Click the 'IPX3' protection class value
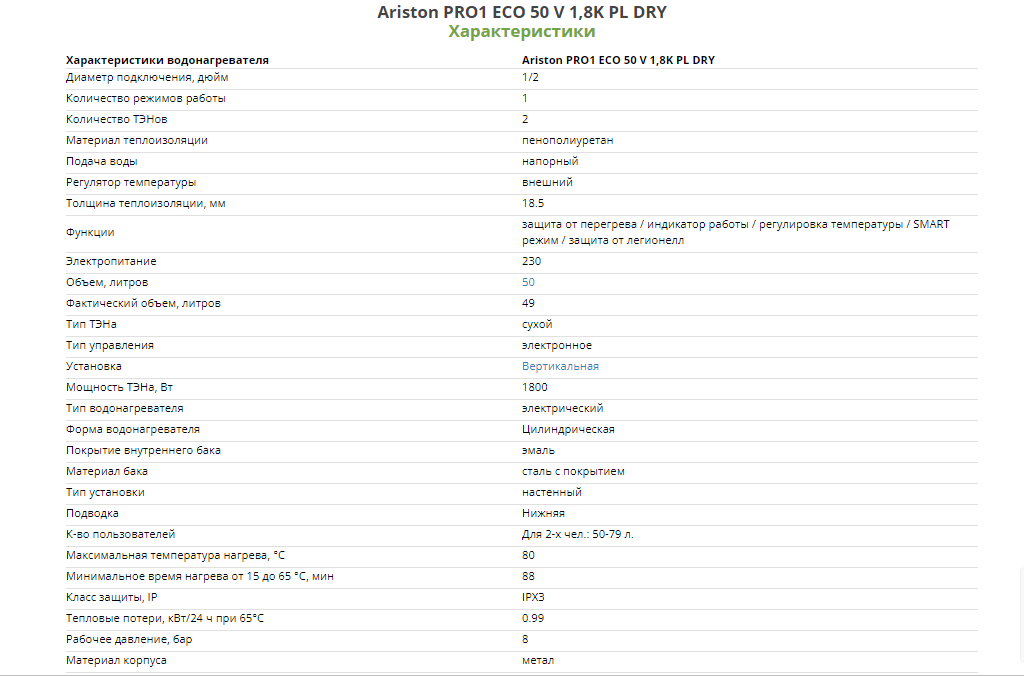The height and width of the screenshot is (676, 1024). [x=533, y=597]
